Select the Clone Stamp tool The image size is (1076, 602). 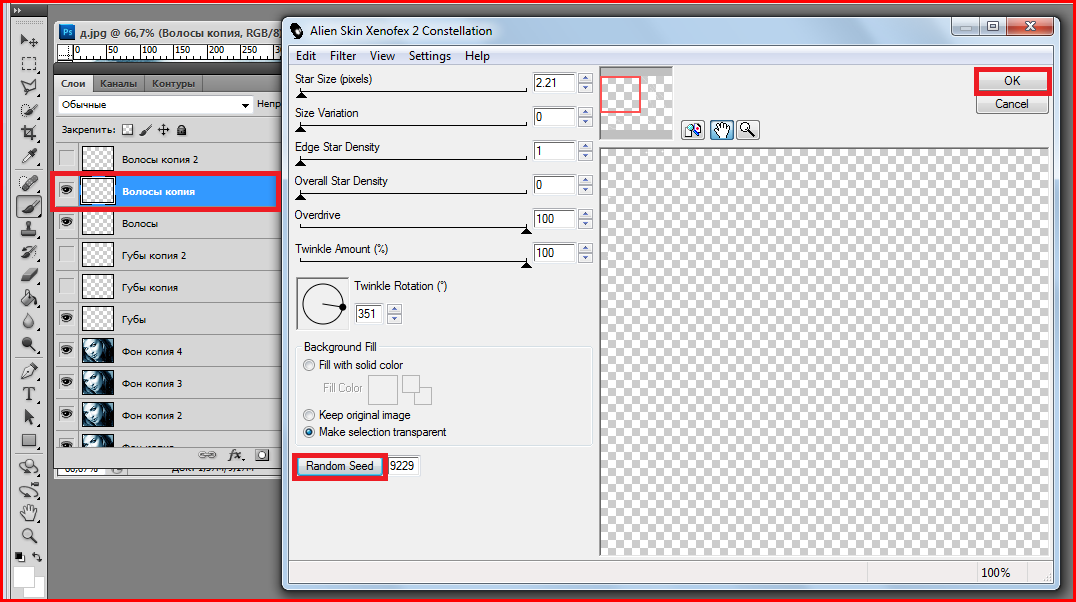click(29, 229)
